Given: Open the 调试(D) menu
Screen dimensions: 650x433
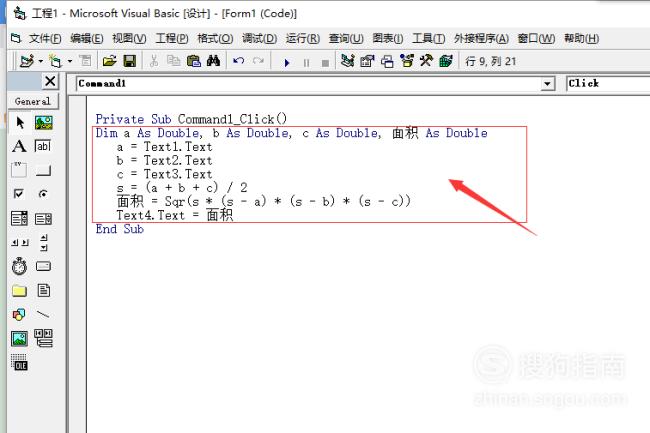Looking at the screenshot, I should click(x=260, y=39).
